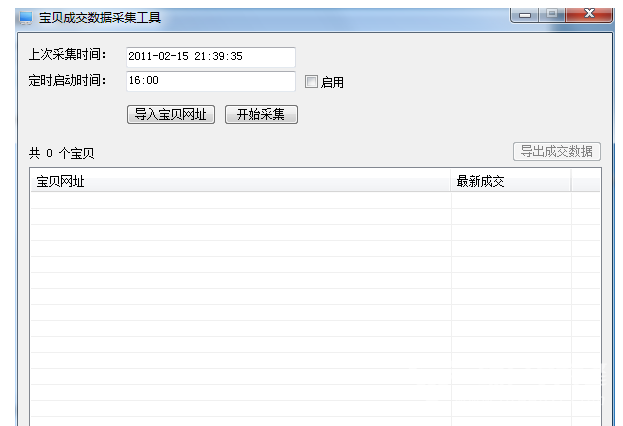Click the 导入宝贝网址 button
Viewport: 623px width, 426px height.
click(x=172, y=114)
